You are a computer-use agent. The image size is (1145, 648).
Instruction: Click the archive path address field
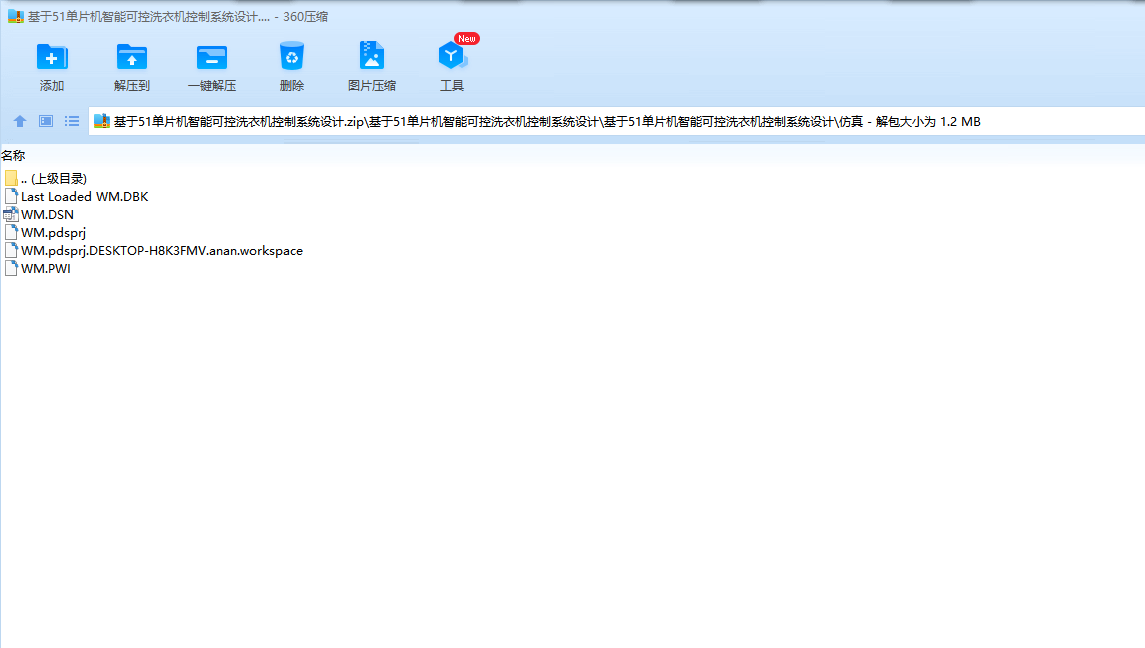pos(617,121)
